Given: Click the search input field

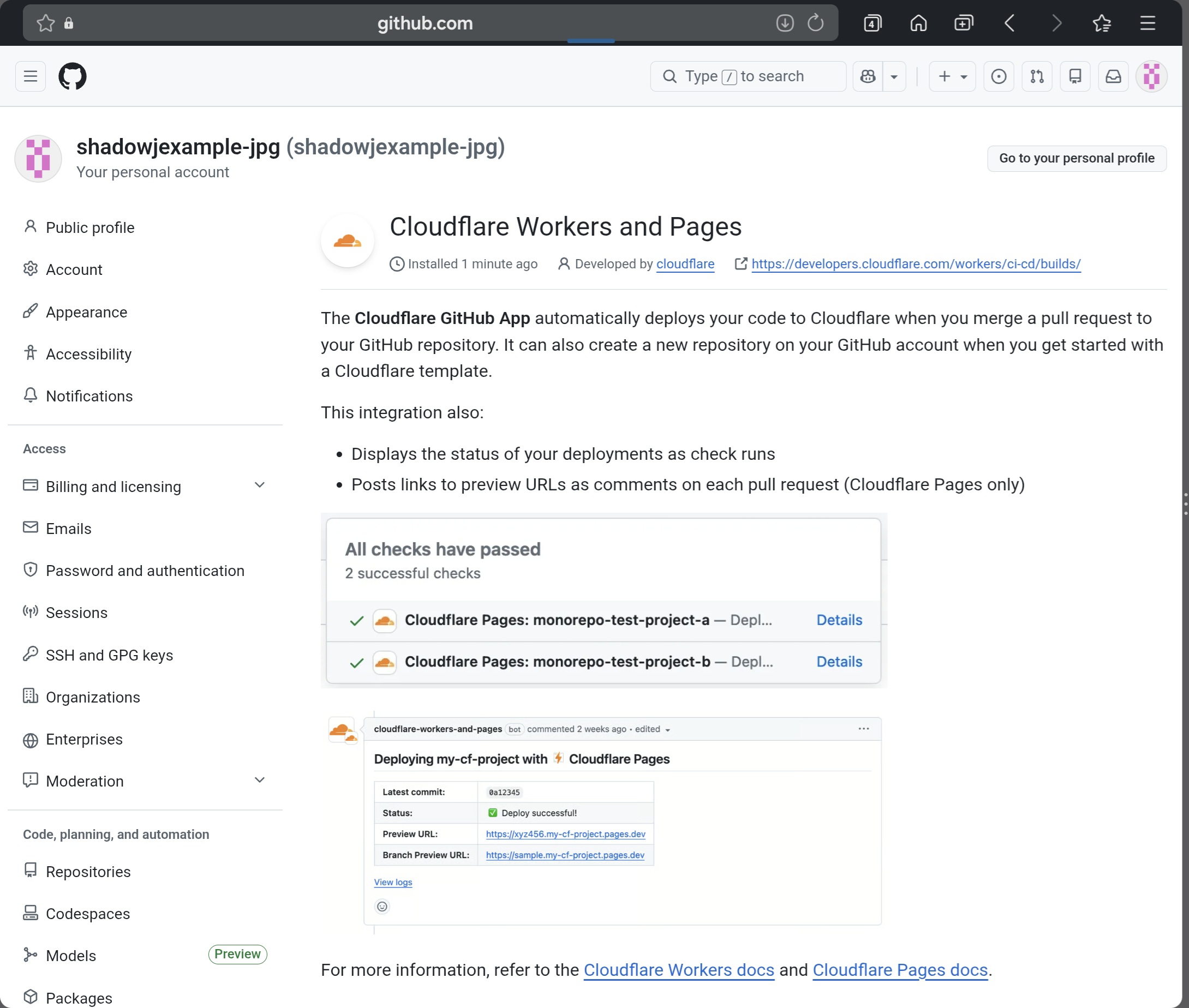Looking at the screenshot, I should (748, 76).
